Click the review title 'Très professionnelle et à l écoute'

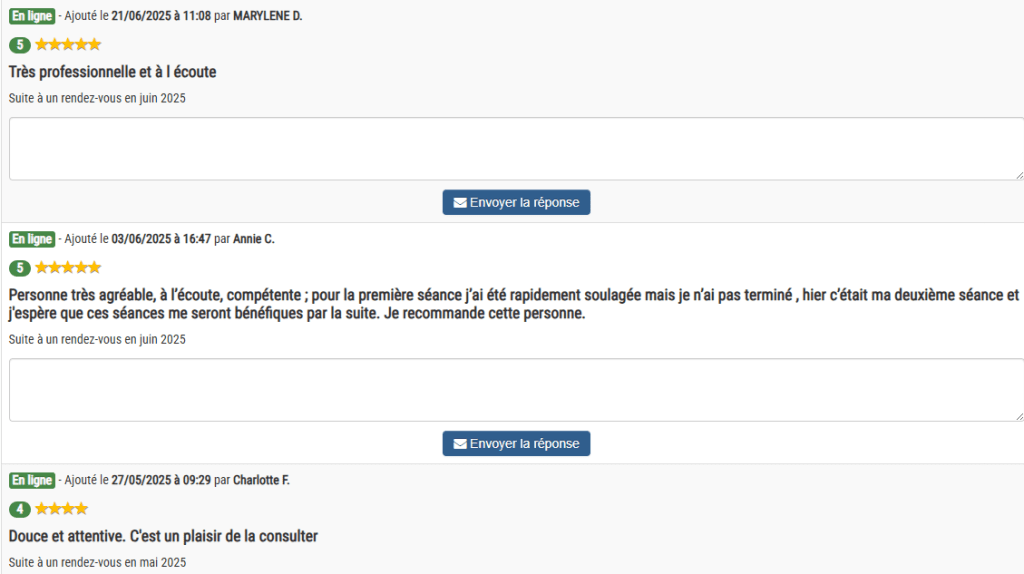pos(112,72)
